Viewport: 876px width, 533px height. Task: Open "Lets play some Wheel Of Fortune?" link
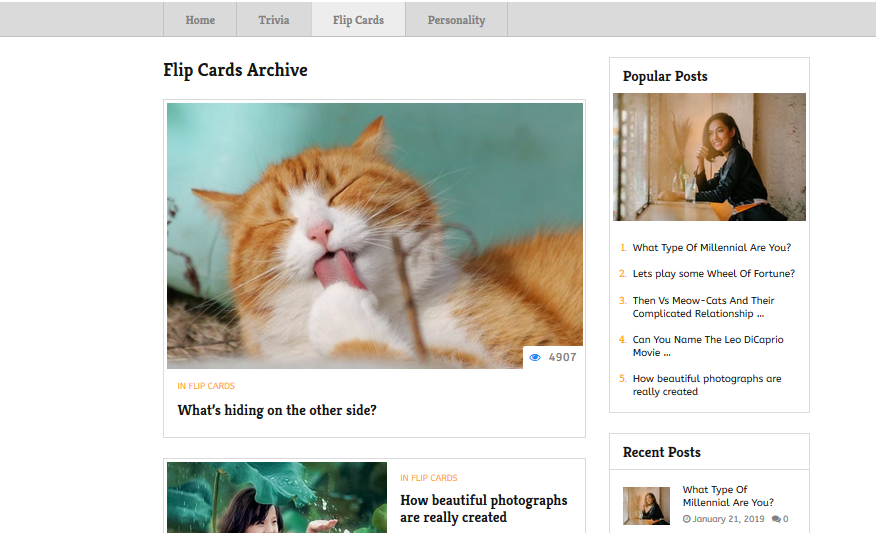click(x=713, y=274)
